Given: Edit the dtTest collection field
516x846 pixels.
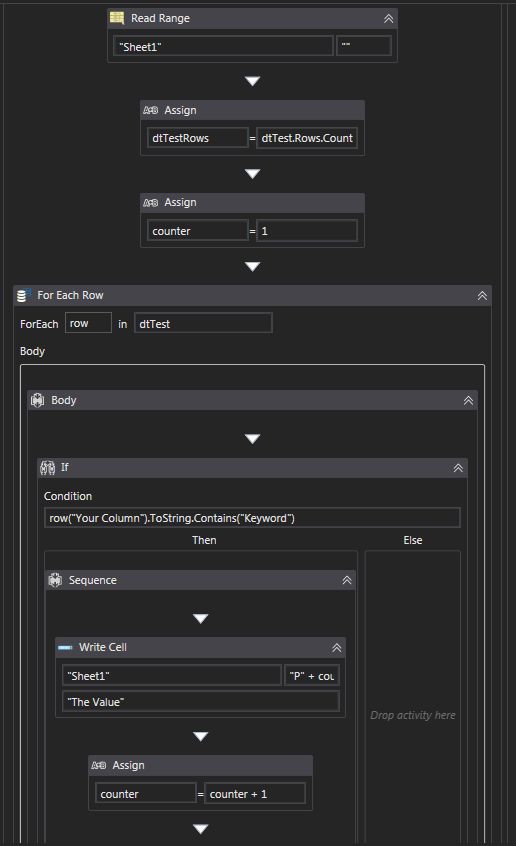Looking at the screenshot, I should [x=203, y=324].
